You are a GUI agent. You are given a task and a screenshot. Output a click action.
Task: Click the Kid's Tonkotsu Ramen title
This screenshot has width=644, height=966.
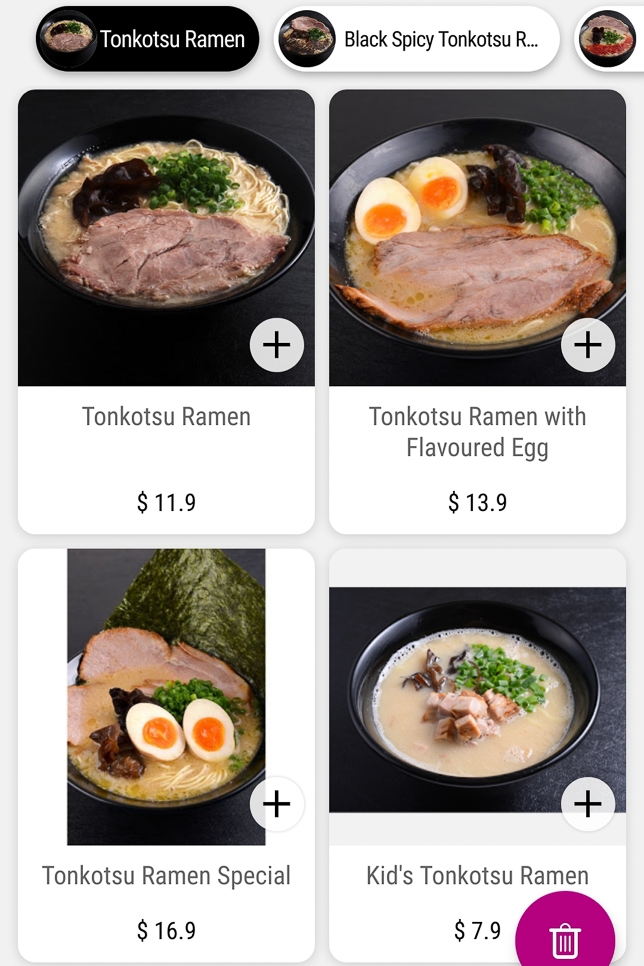(x=477, y=876)
